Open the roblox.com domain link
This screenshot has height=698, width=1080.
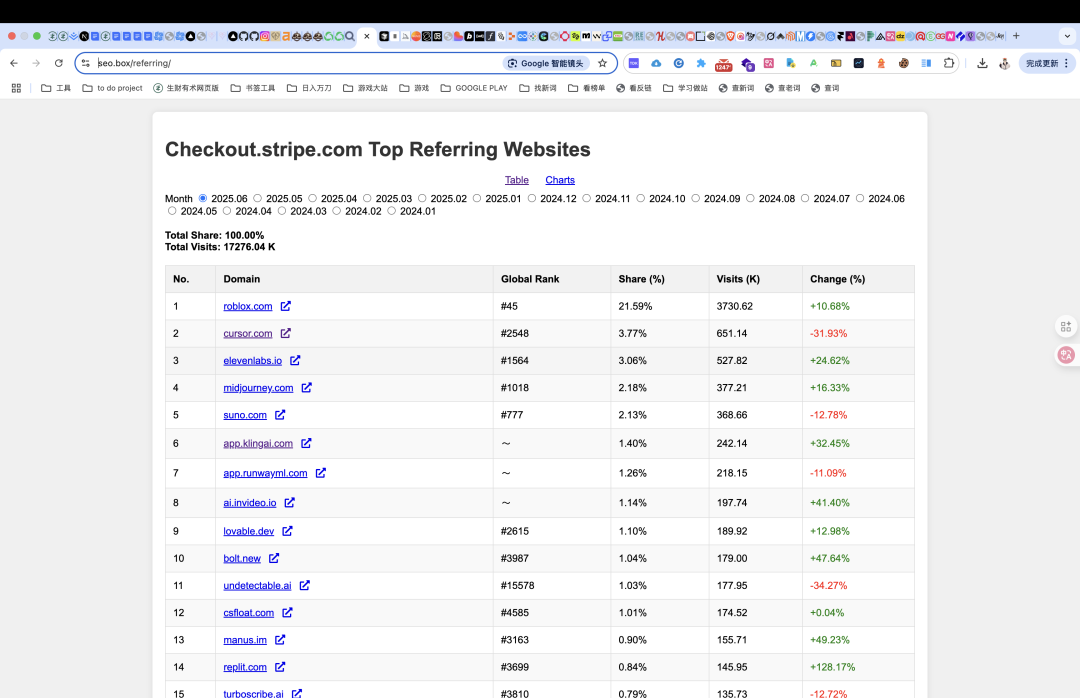click(x=247, y=306)
